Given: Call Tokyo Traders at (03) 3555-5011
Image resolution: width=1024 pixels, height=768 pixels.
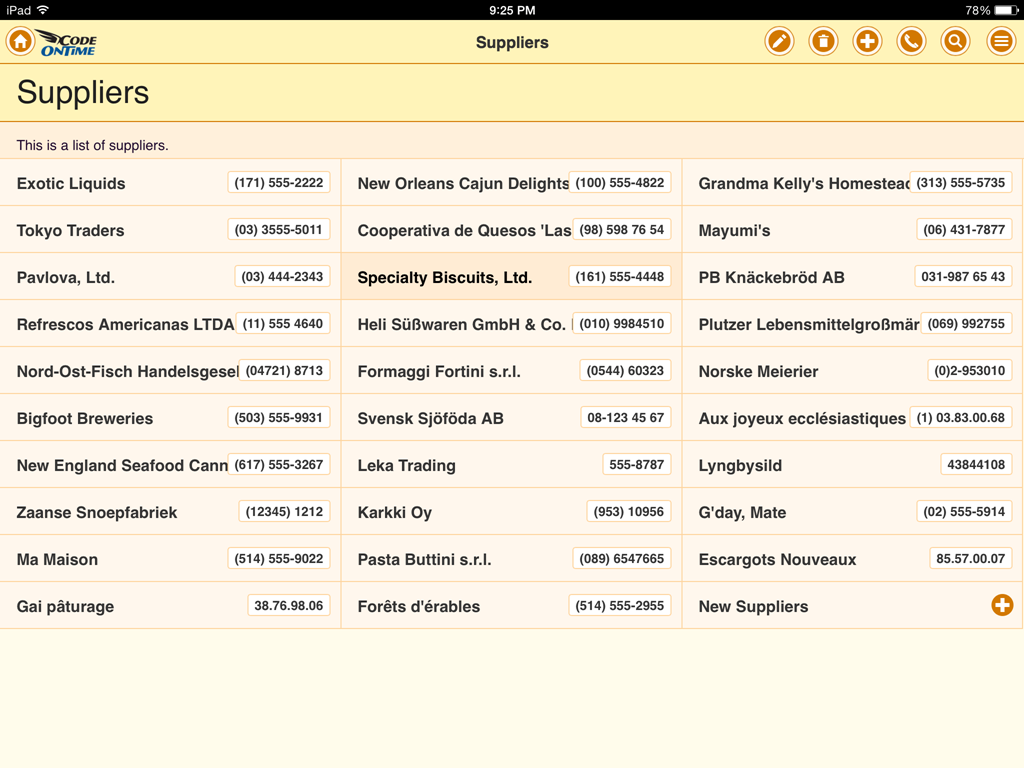Looking at the screenshot, I should 278,230.
